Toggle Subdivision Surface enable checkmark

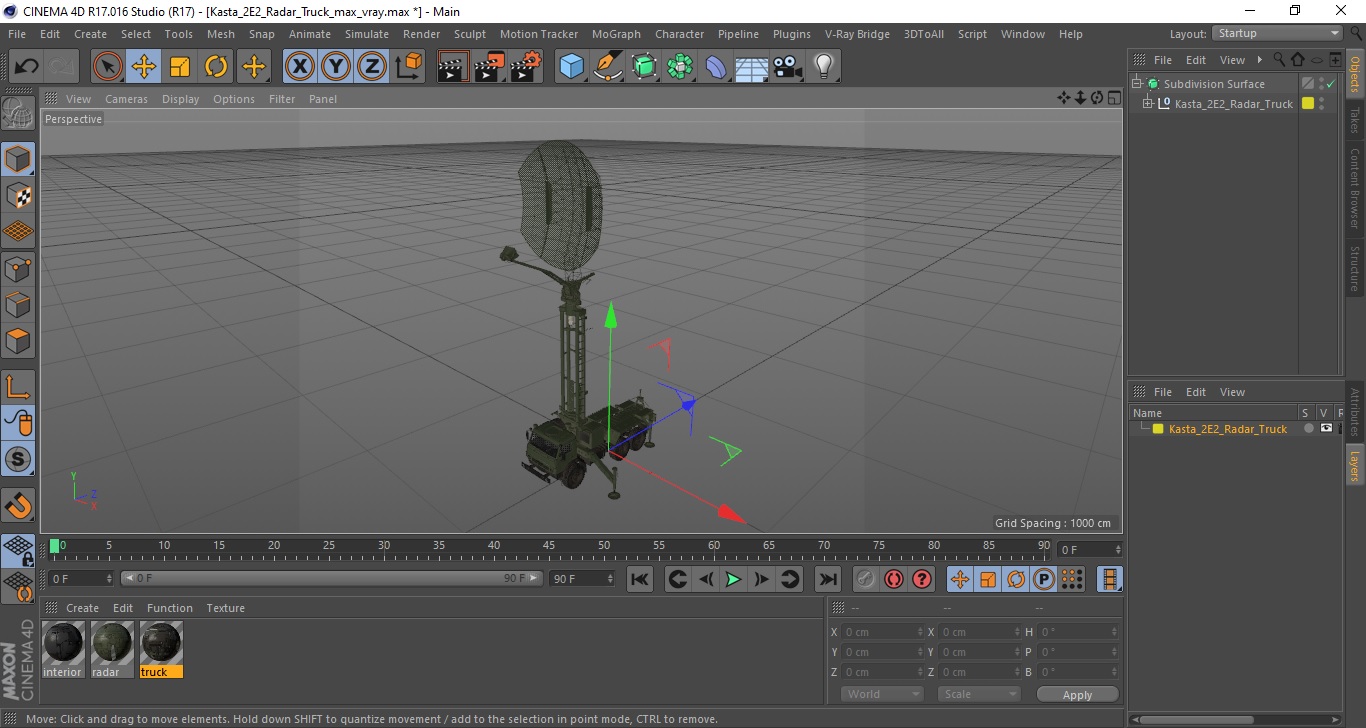click(1331, 84)
